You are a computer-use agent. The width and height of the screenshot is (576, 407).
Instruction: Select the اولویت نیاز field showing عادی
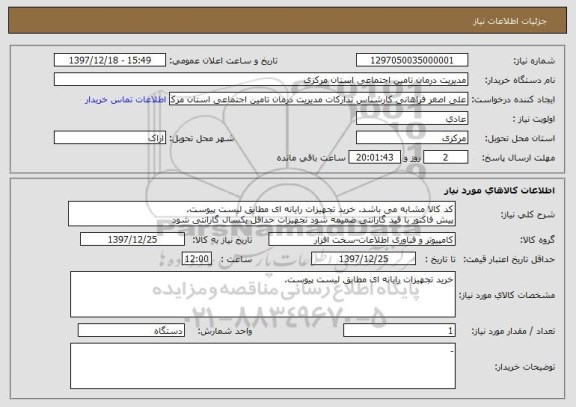[x=412, y=118]
